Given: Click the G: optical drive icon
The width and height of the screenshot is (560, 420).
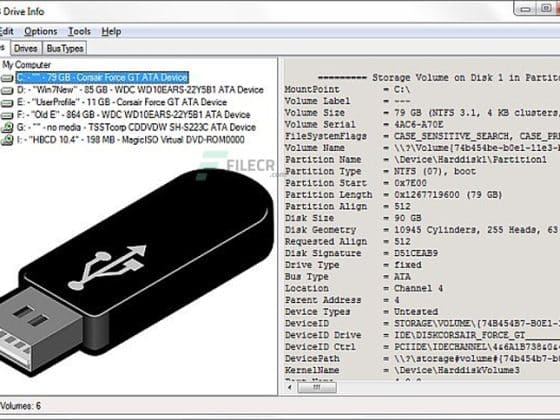Looking at the screenshot, I should 7,128.
